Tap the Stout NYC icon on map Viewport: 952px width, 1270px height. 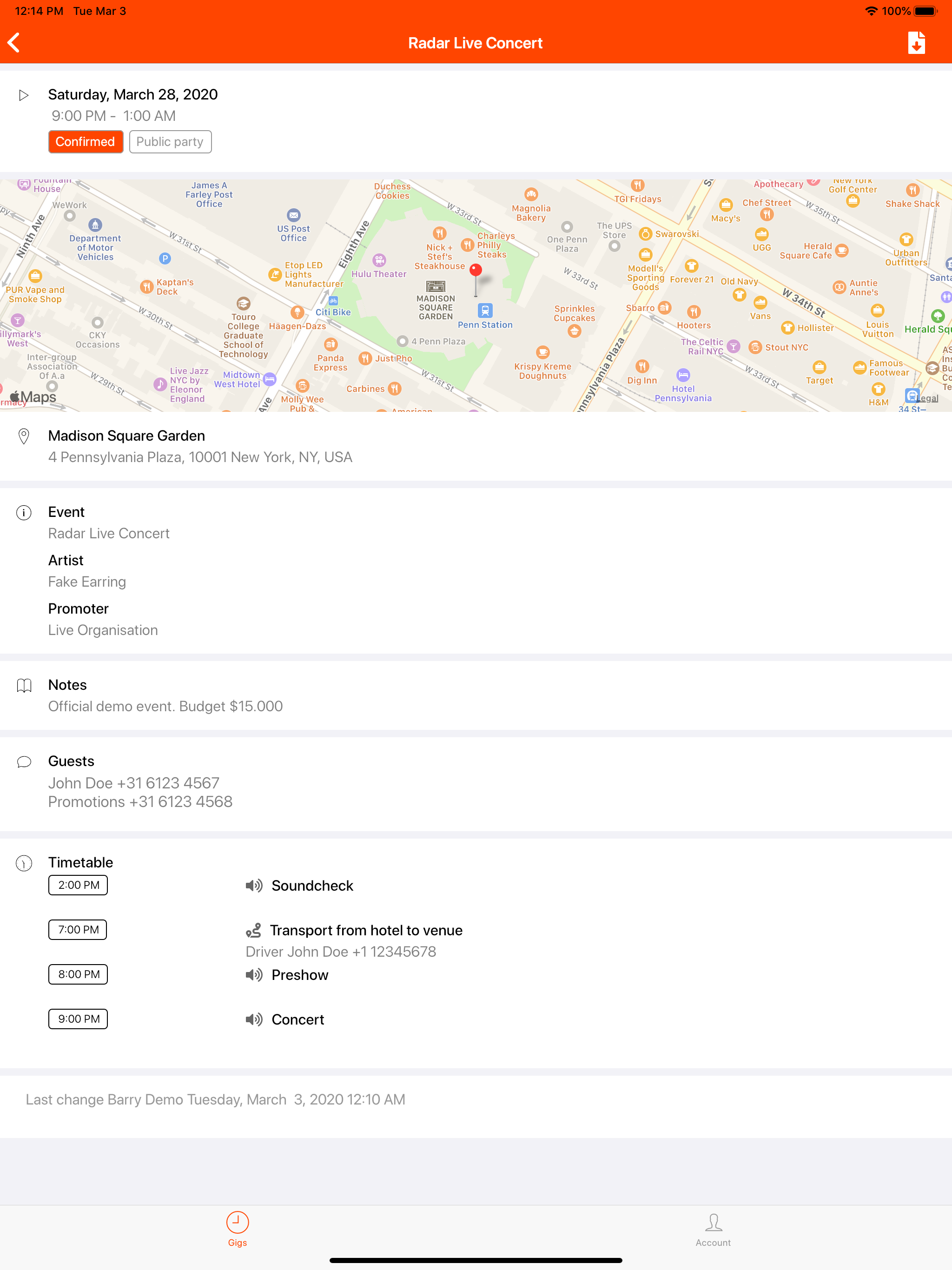[756, 347]
